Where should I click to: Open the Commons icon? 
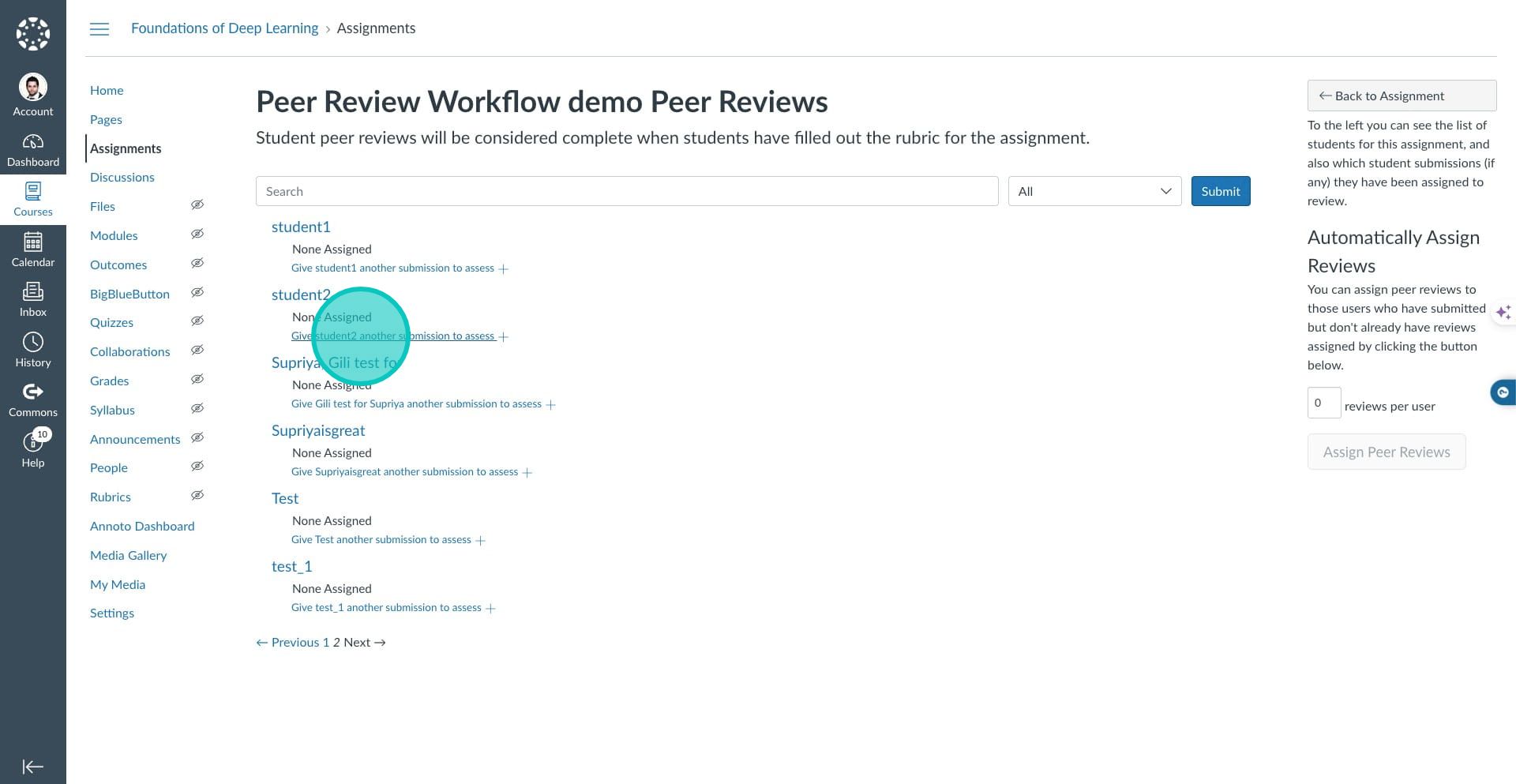point(32,392)
